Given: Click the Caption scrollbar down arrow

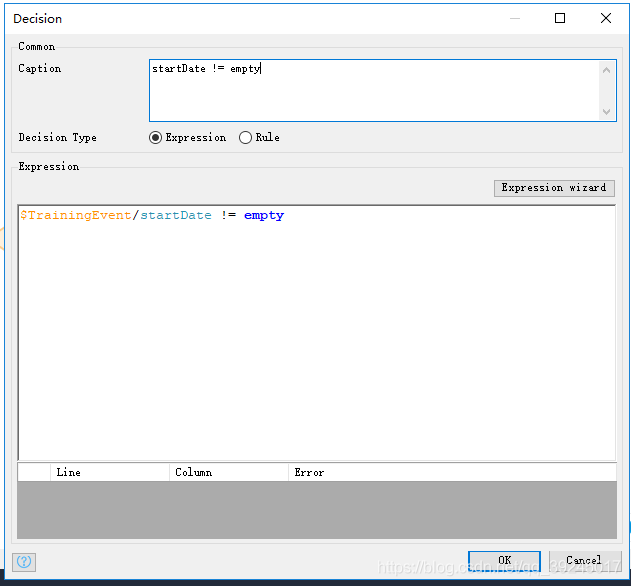Looking at the screenshot, I should 607,112.
